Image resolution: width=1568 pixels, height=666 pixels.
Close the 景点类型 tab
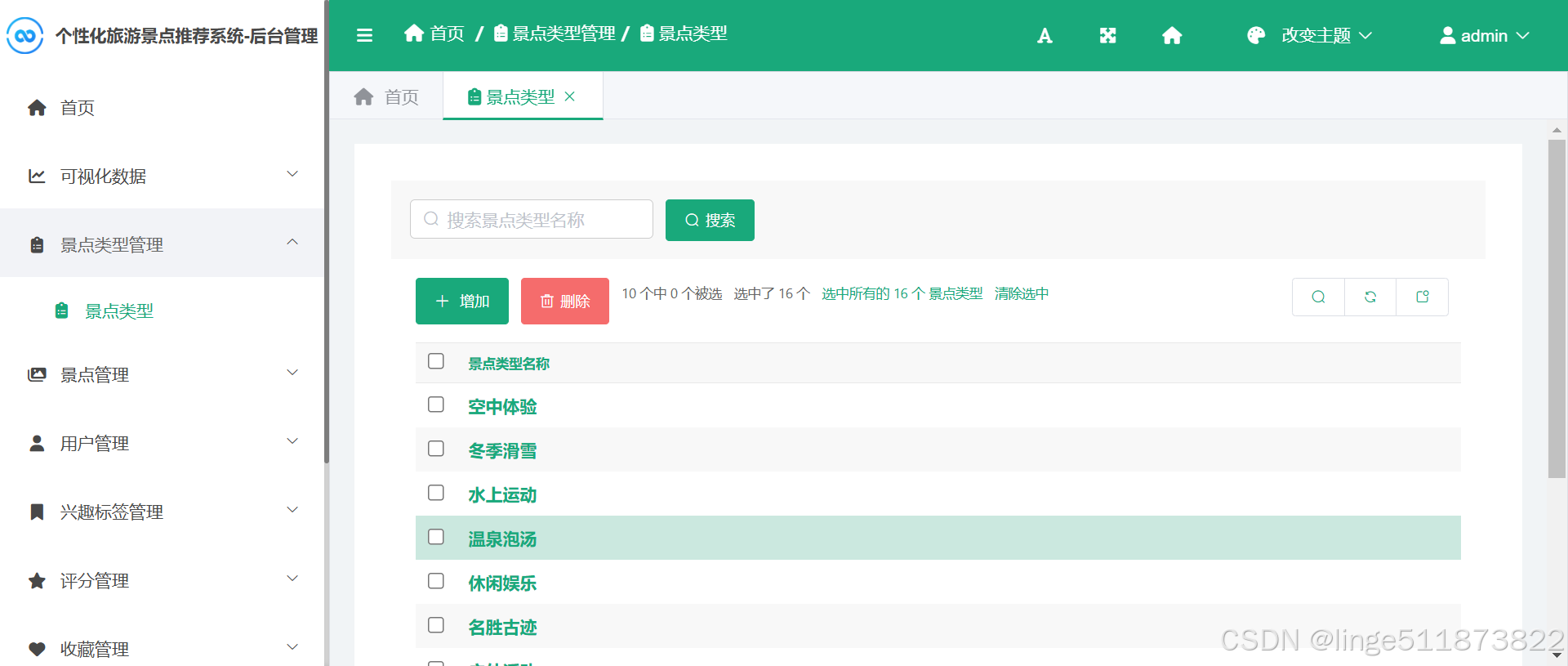coord(570,96)
